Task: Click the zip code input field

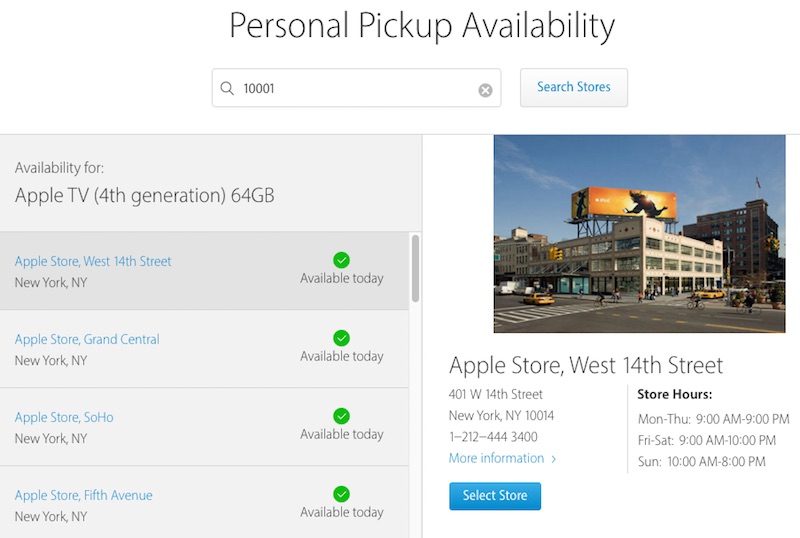Action: (x=355, y=88)
